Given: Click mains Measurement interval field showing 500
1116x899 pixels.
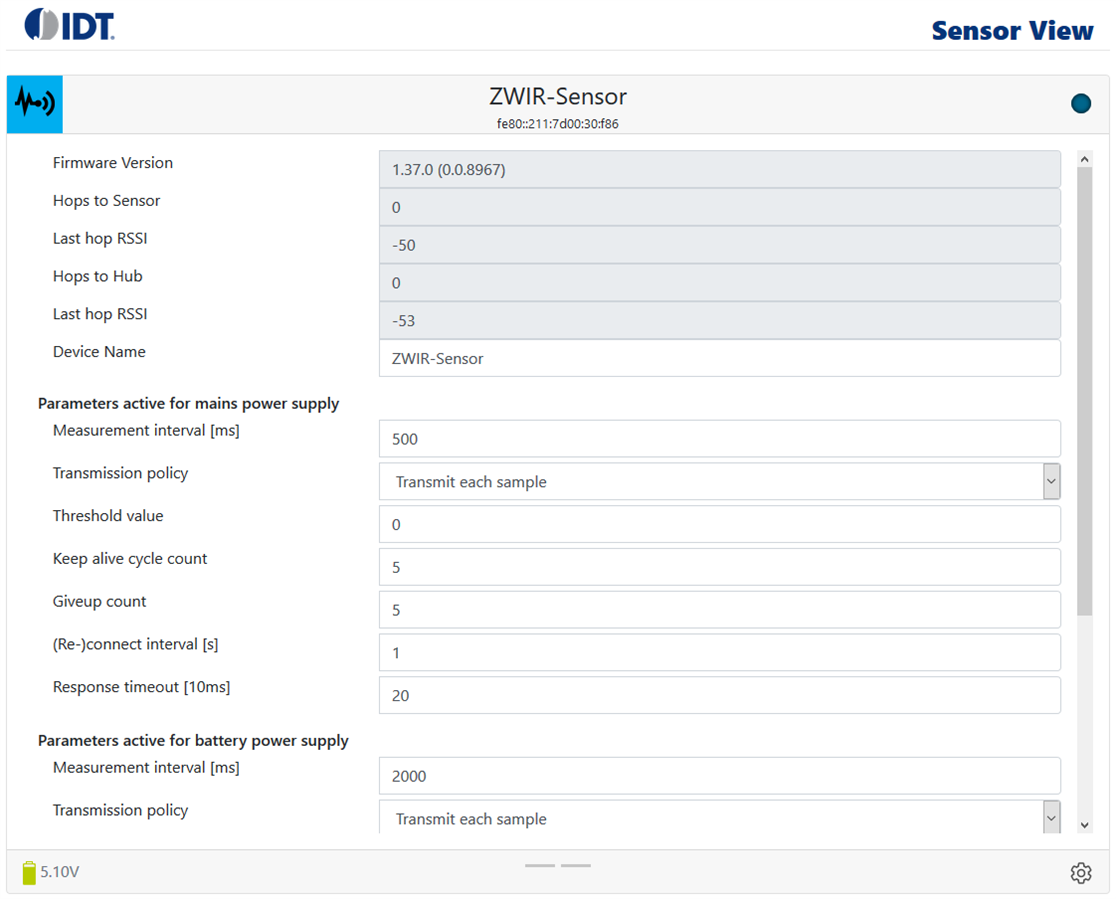Looking at the screenshot, I should coord(719,438).
